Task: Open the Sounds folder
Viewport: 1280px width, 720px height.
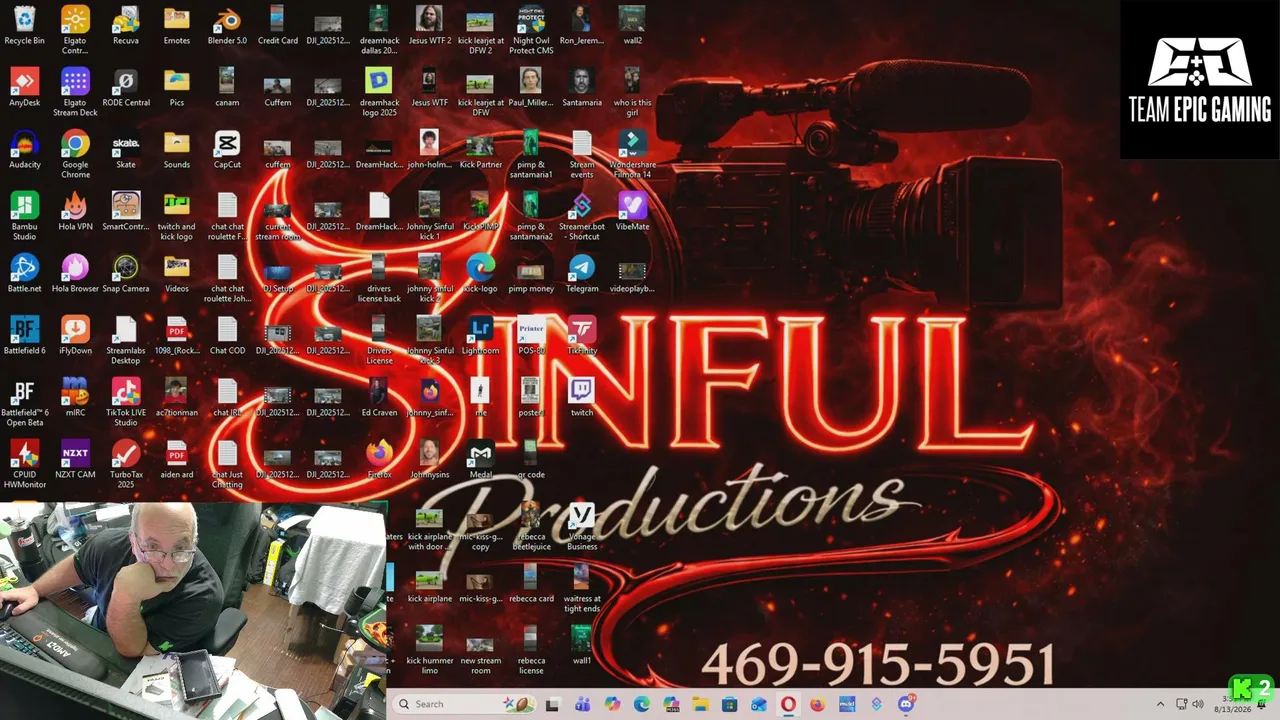Action: [177, 150]
